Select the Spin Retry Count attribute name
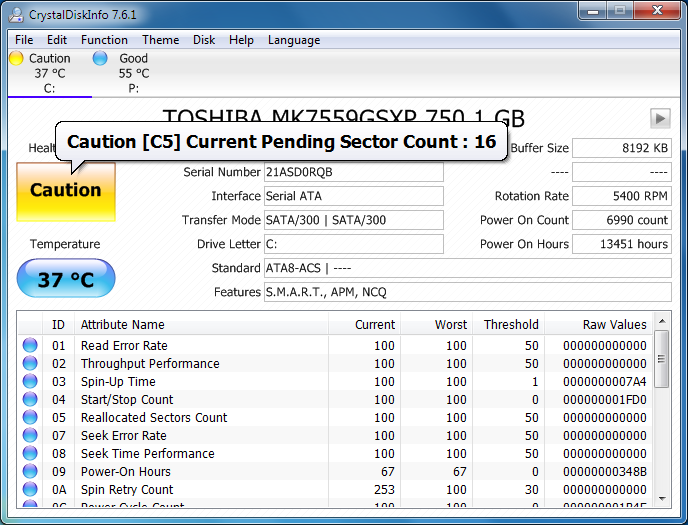The image size is (688, 525). pos(127,489)
